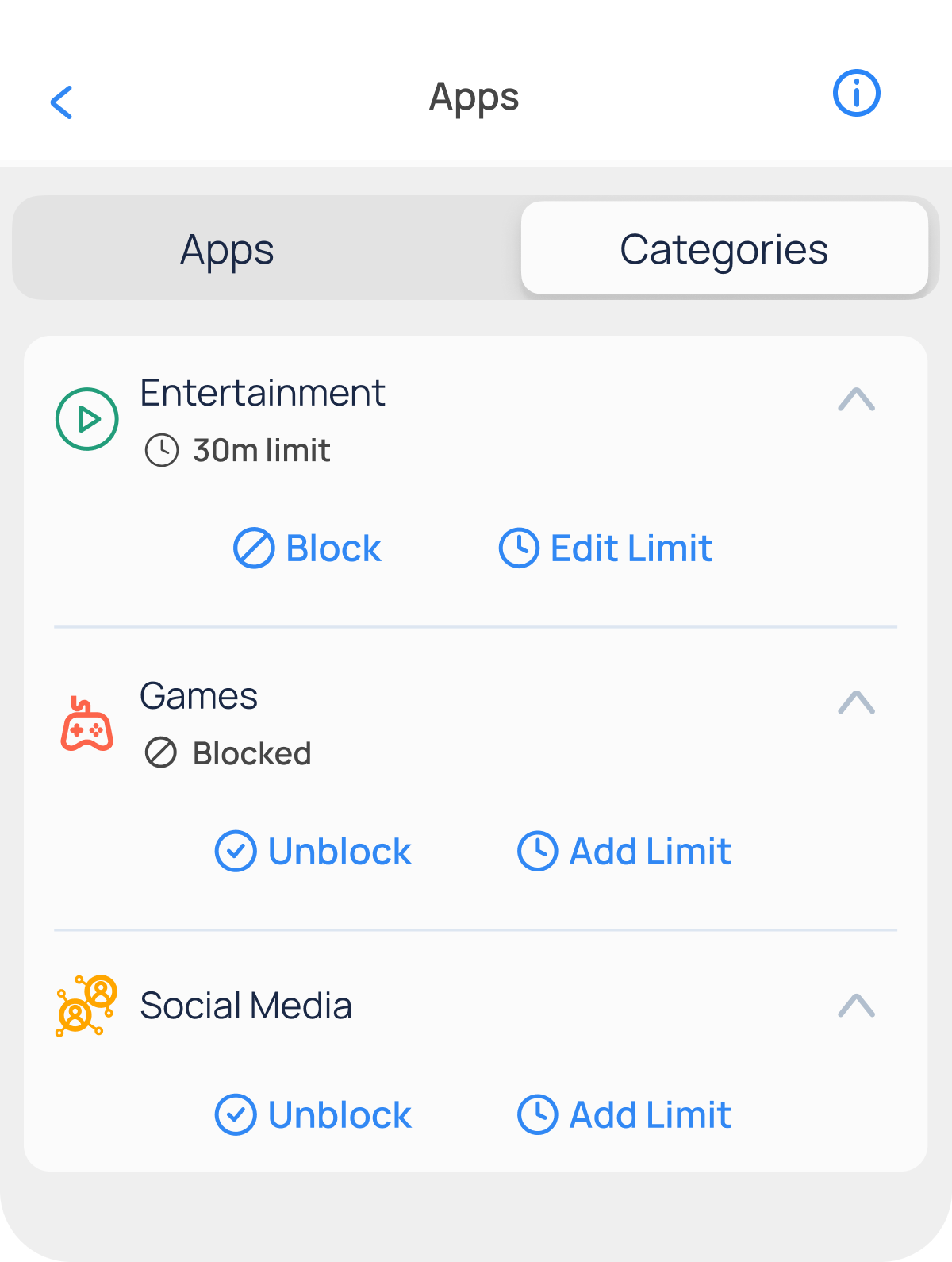Tap the back arrow icon
This screenshot has width=952, height=1262.
[x=62, y=102]
